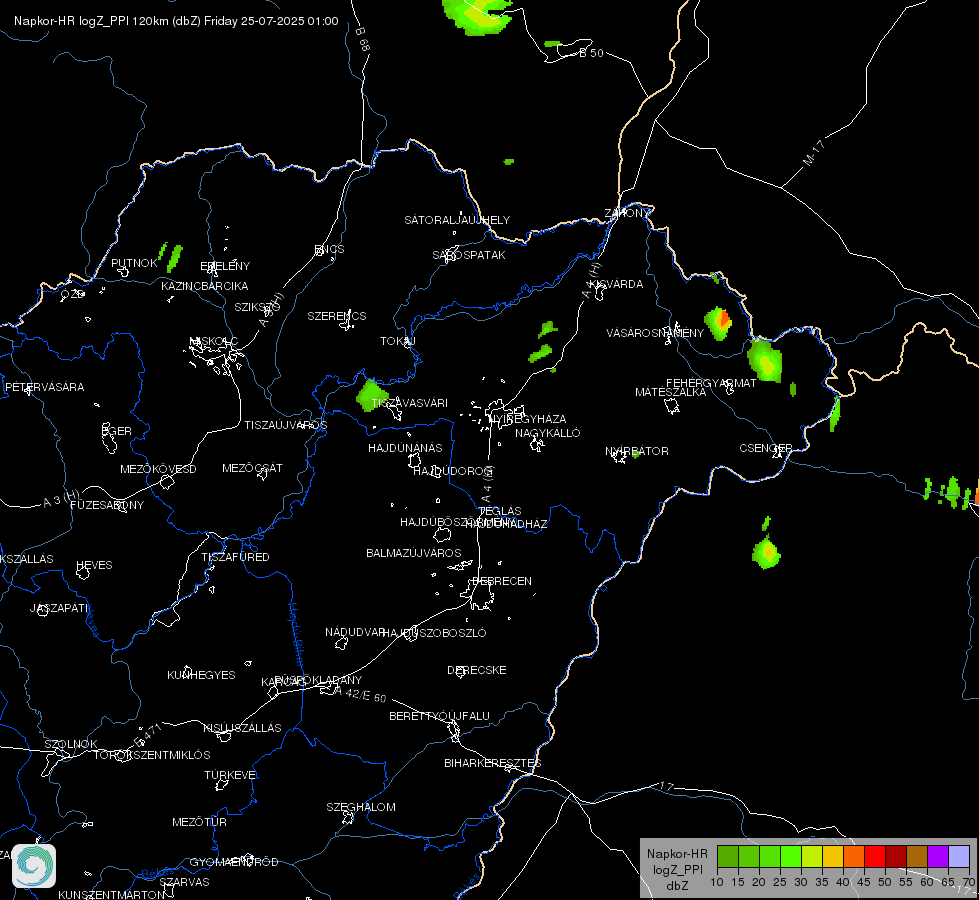Click the FEHÉRGYARMAT town label
979x900 pixels.
[711, 383]
